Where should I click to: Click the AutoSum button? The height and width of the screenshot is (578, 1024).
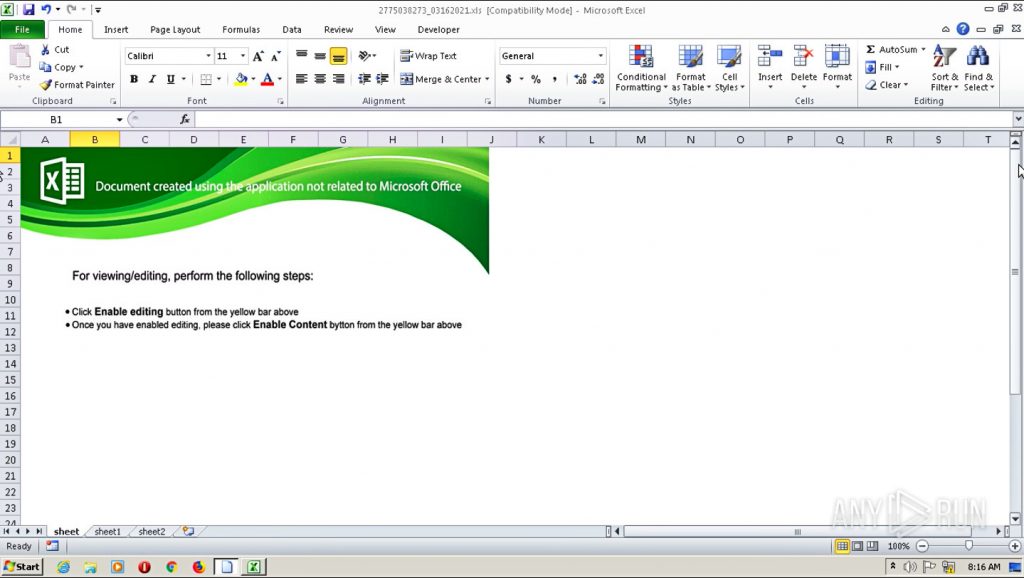coord(890,49)
